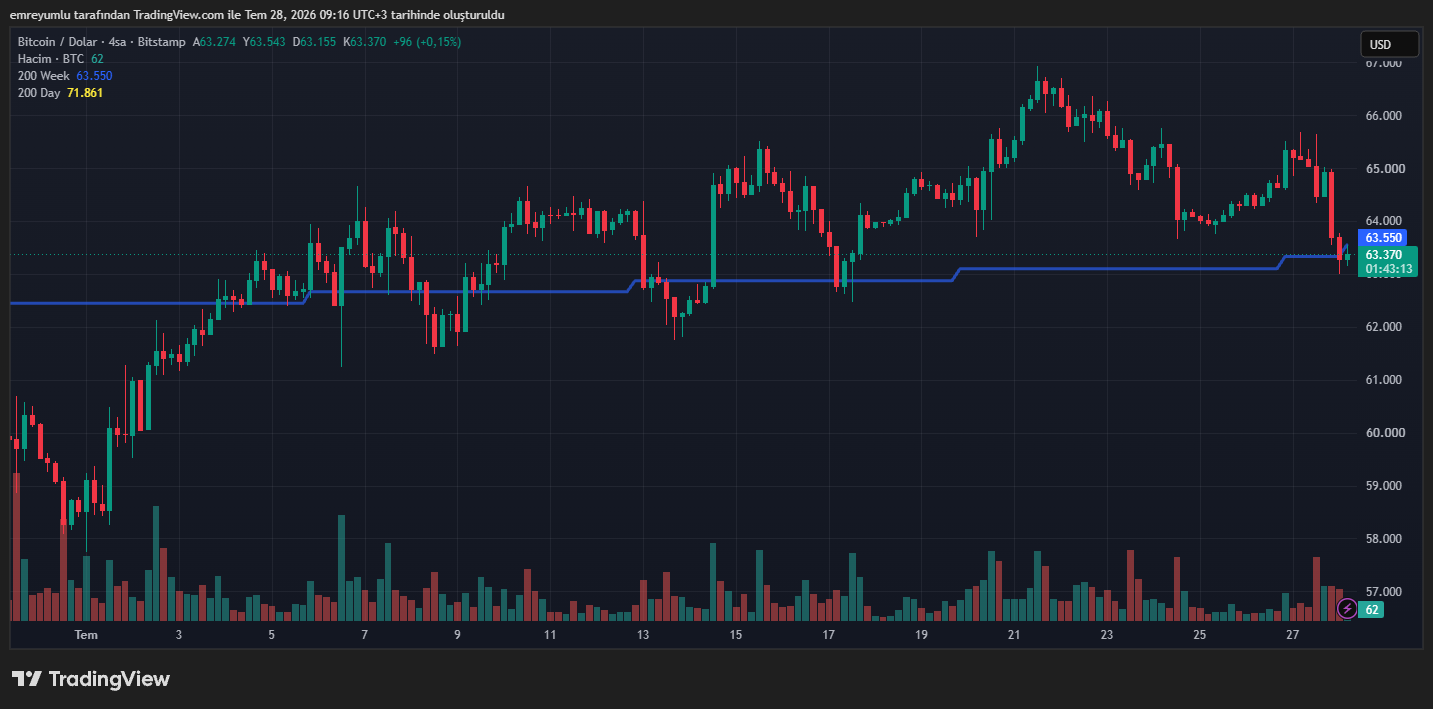Click the TradingView wordmark link
This screenshot has width=1433, height=709.
click(109, 679)
